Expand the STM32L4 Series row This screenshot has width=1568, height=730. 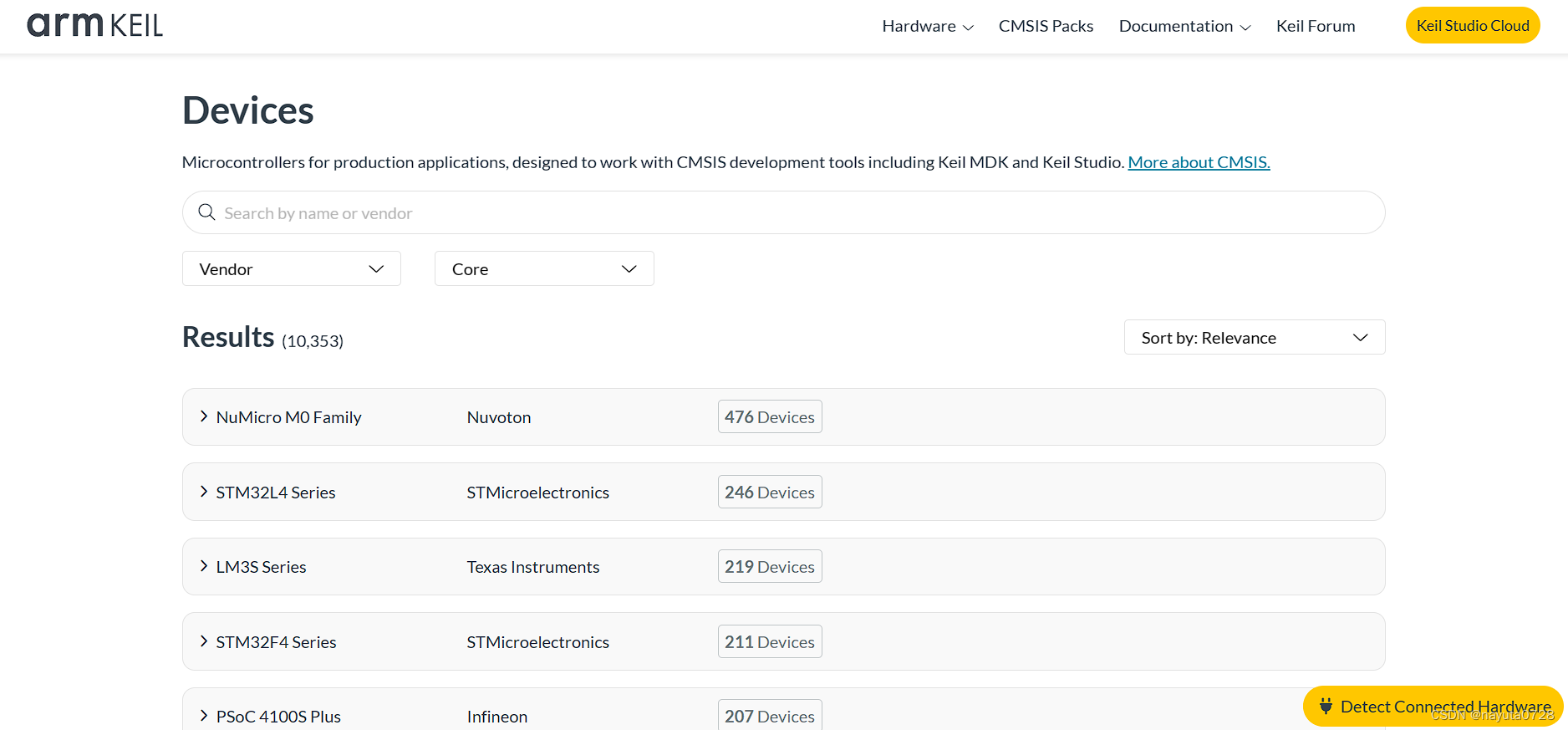783,492
